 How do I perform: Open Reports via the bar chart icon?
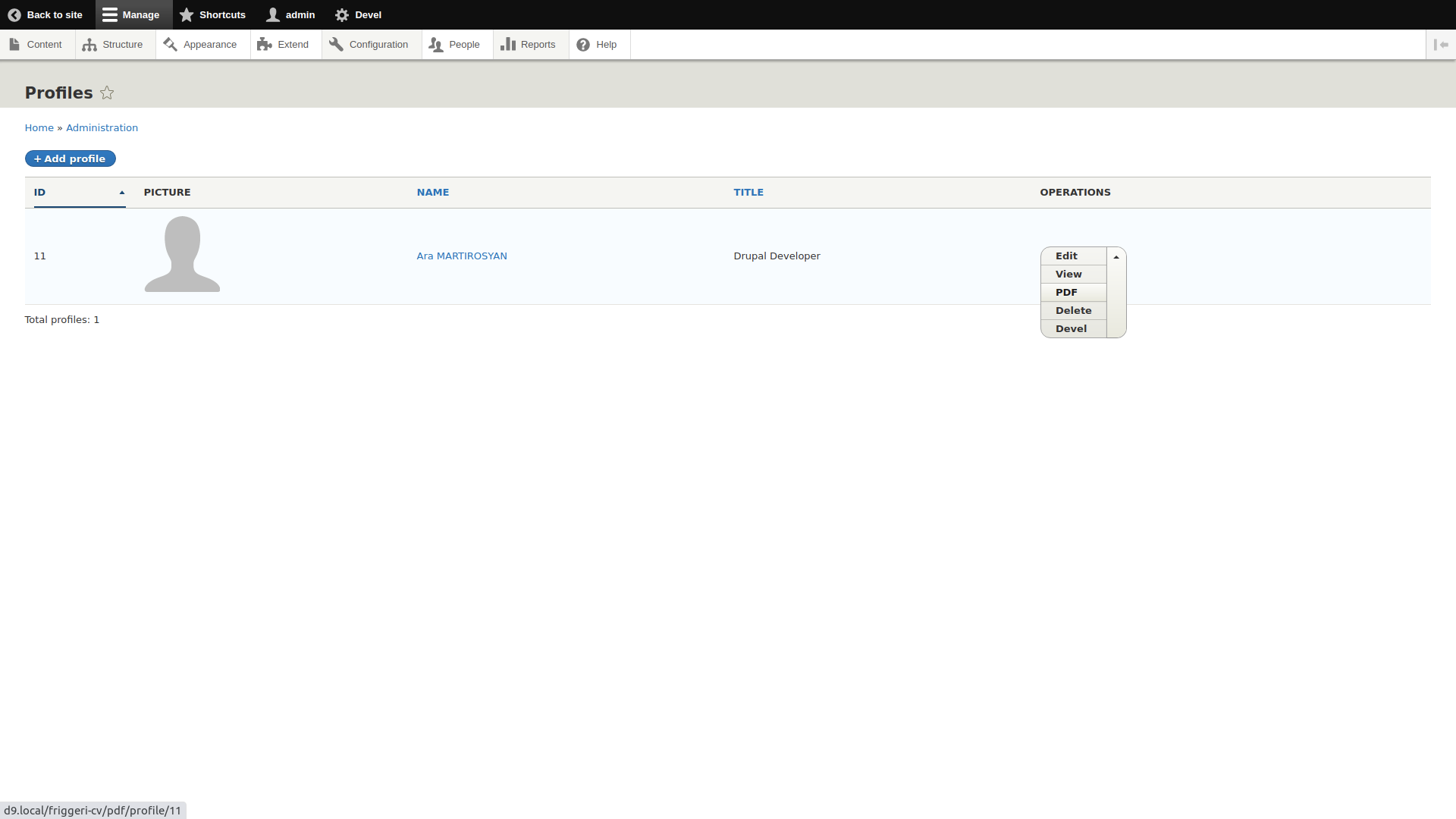(507, 44)
